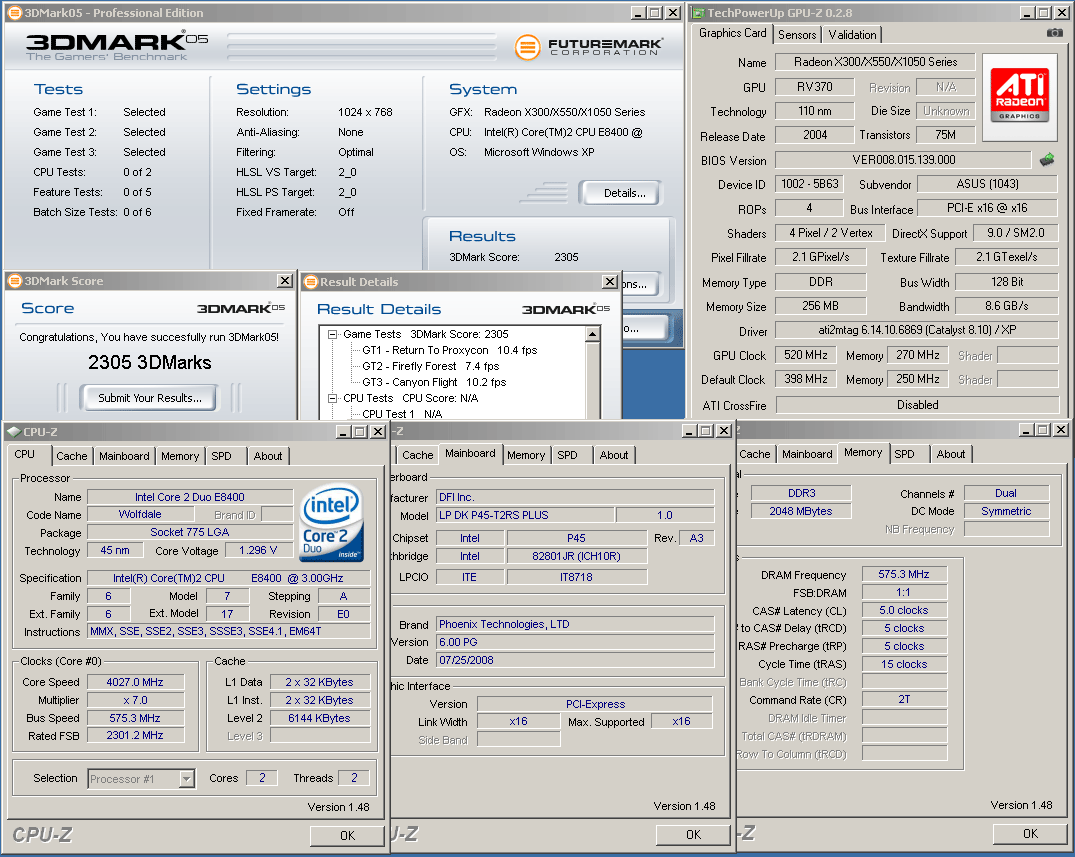Image resolution: width=1075 pixels, height=857 pixels.
Task: Select the CPU Test 1 row
Action: 402,413
